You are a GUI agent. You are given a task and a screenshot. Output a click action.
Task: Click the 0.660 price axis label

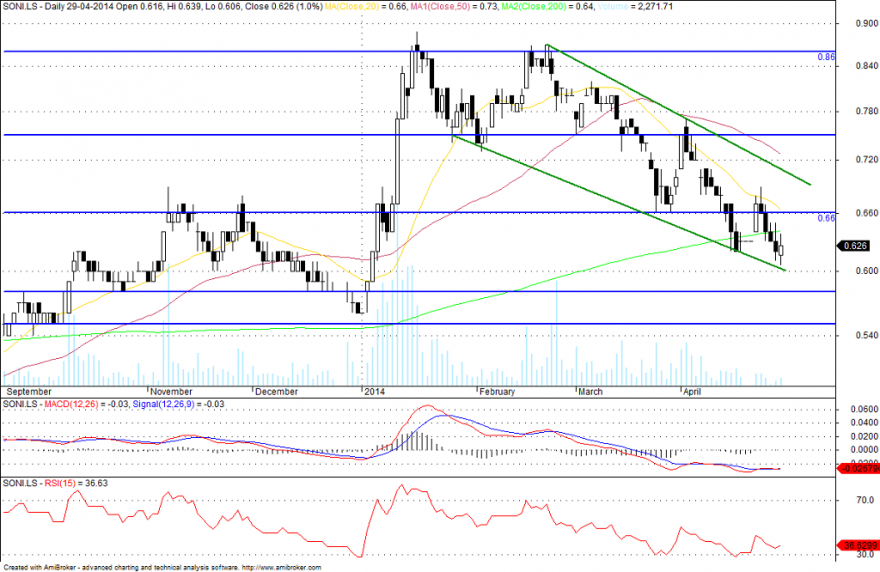tap(867, 213)
